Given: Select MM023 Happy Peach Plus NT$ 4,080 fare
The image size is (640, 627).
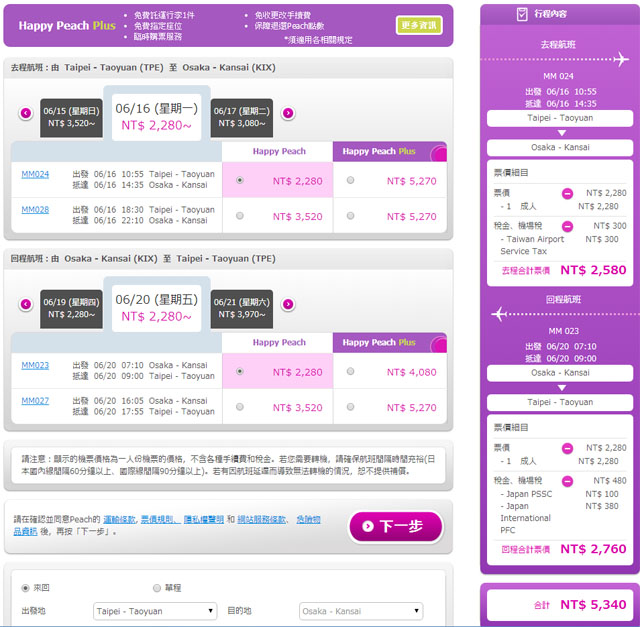Looking at the screenshot, I should (350, 371).
